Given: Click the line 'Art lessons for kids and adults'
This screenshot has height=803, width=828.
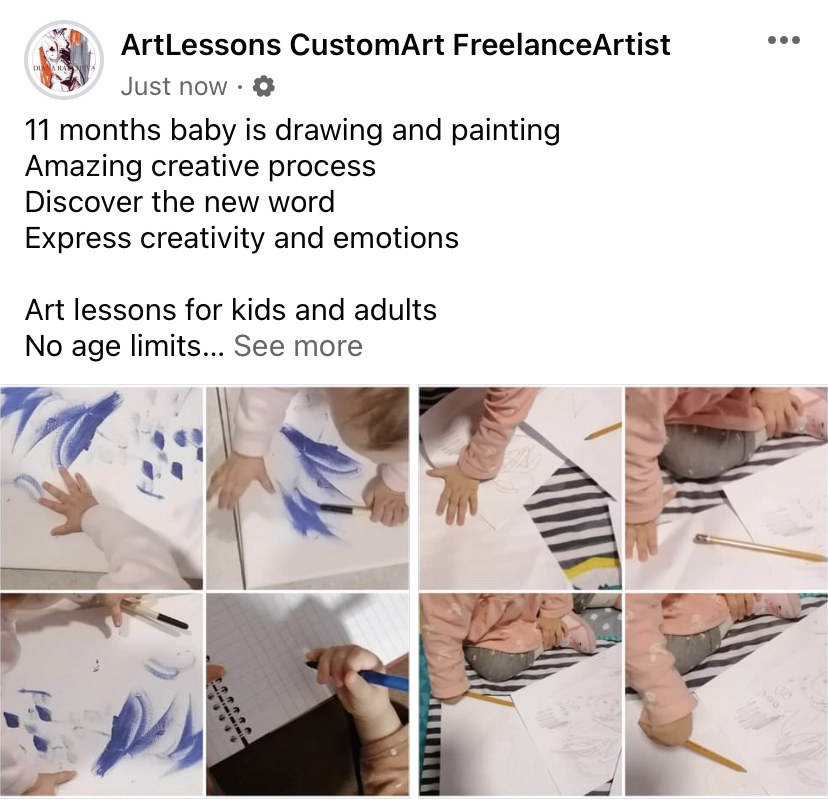Looking at the screenshot, I should point(231,310).
